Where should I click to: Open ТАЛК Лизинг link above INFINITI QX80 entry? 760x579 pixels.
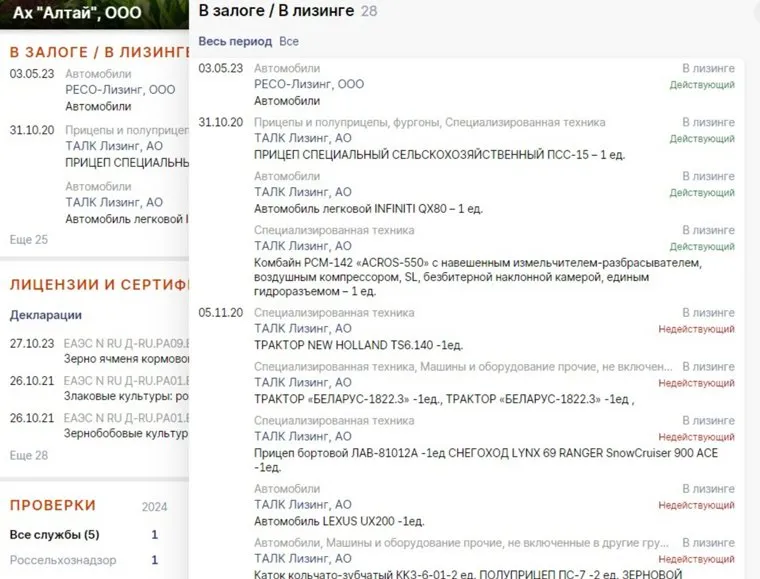[x=303, y=192]
